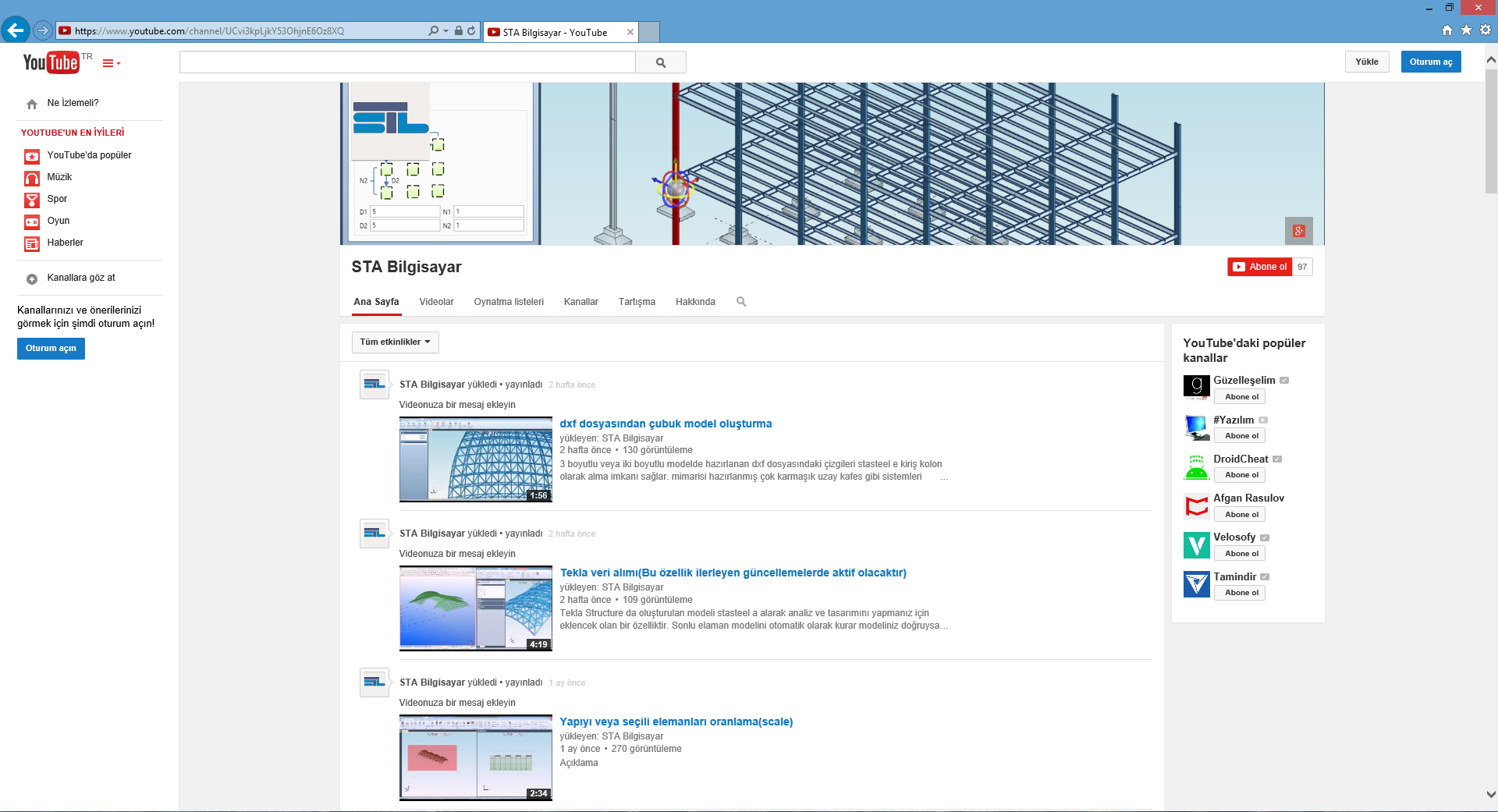Open the browser home icon

coord(1447,30)
